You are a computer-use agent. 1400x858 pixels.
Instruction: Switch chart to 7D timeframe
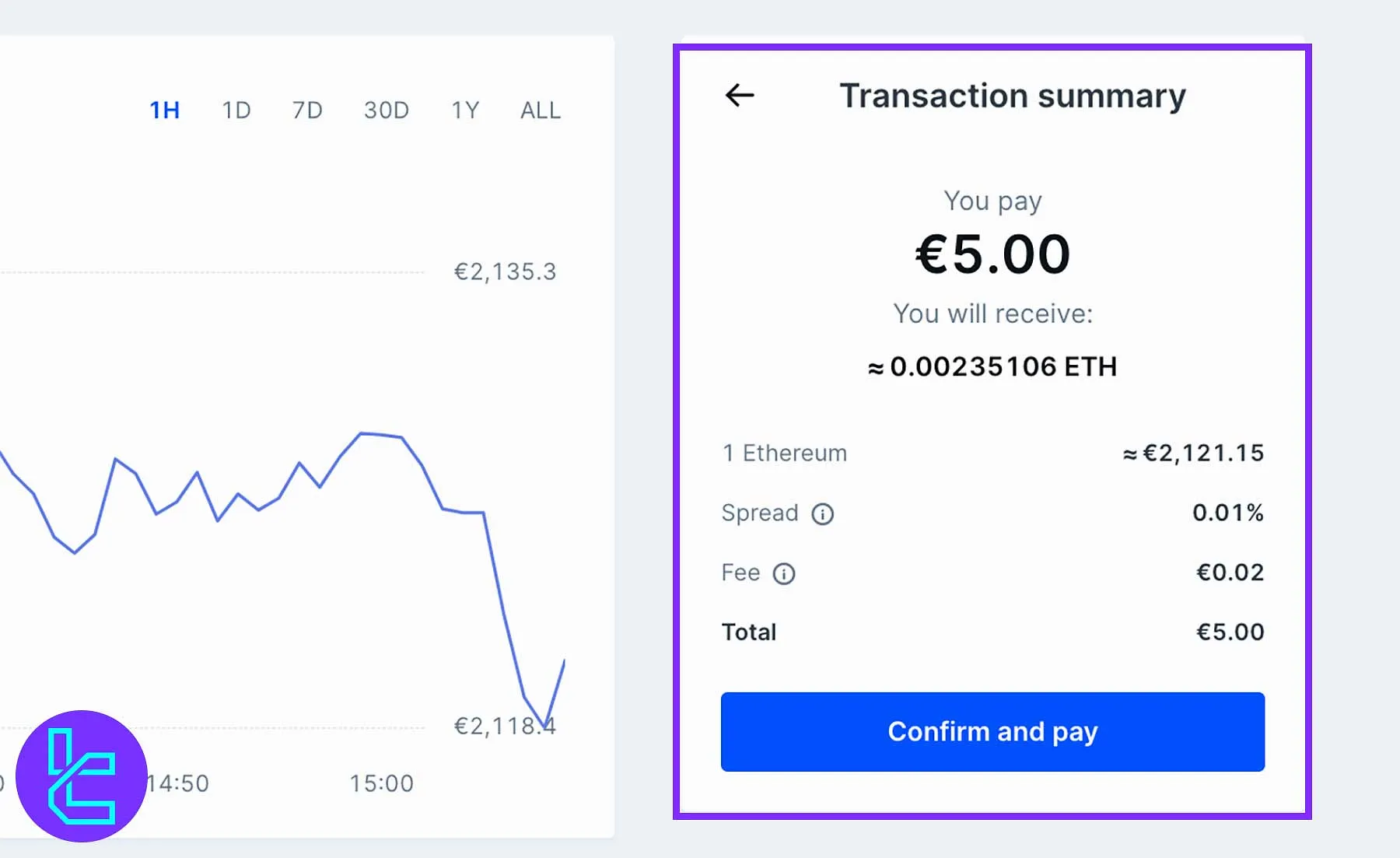(307, 110)
